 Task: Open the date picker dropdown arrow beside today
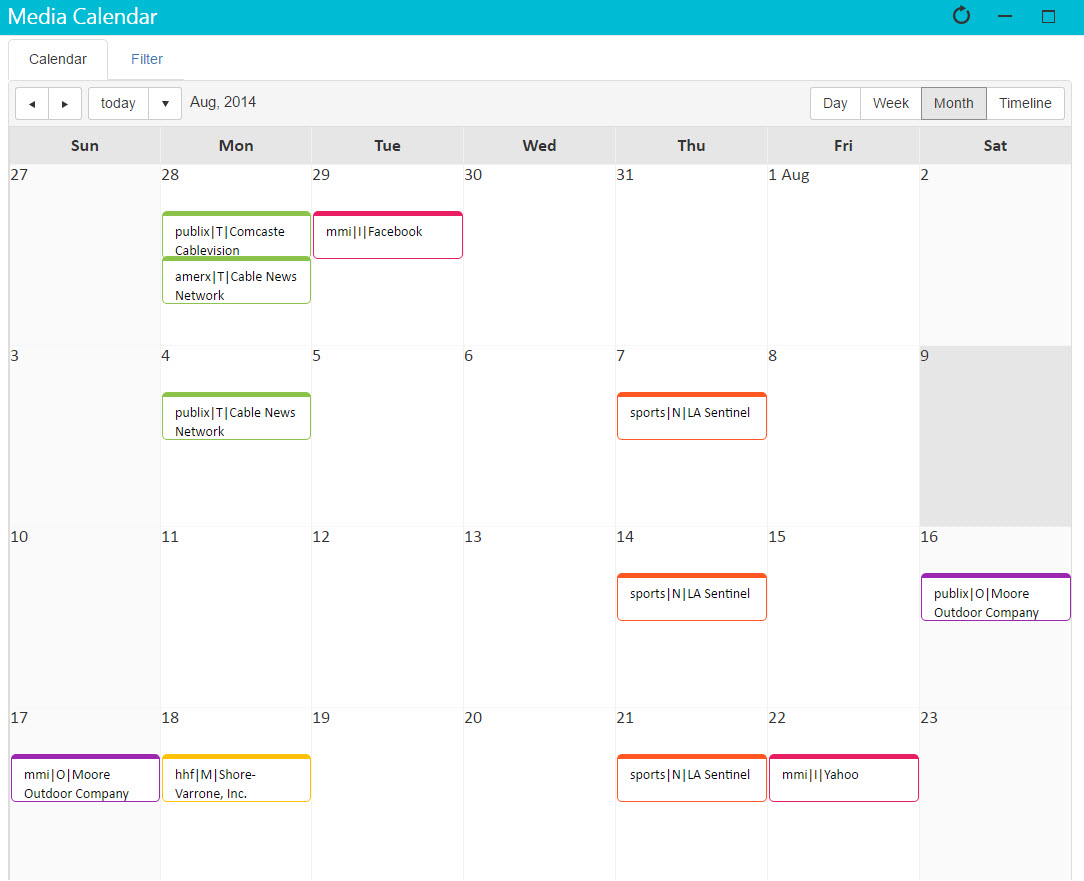point(165,104)
